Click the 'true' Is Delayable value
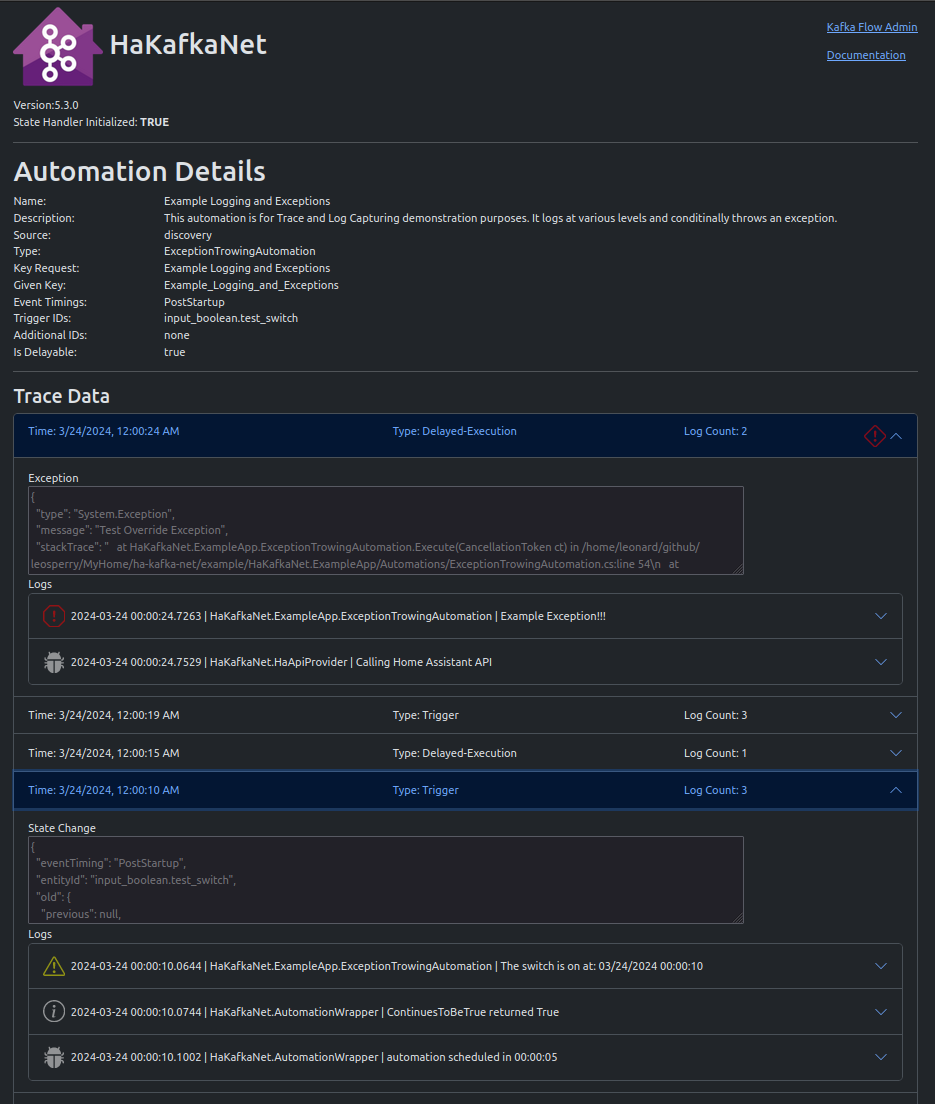 (x=175, y=352)
